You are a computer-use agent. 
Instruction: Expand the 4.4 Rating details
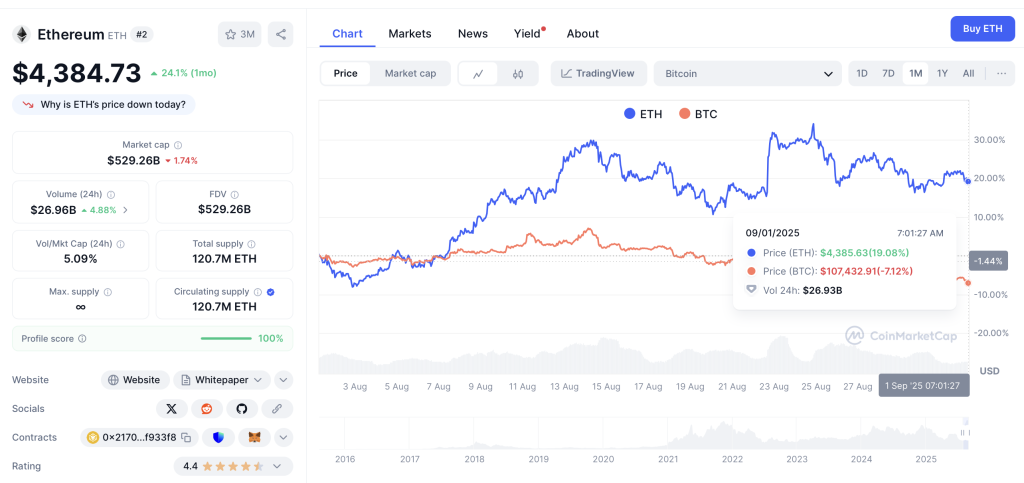(x=277, y=466)
